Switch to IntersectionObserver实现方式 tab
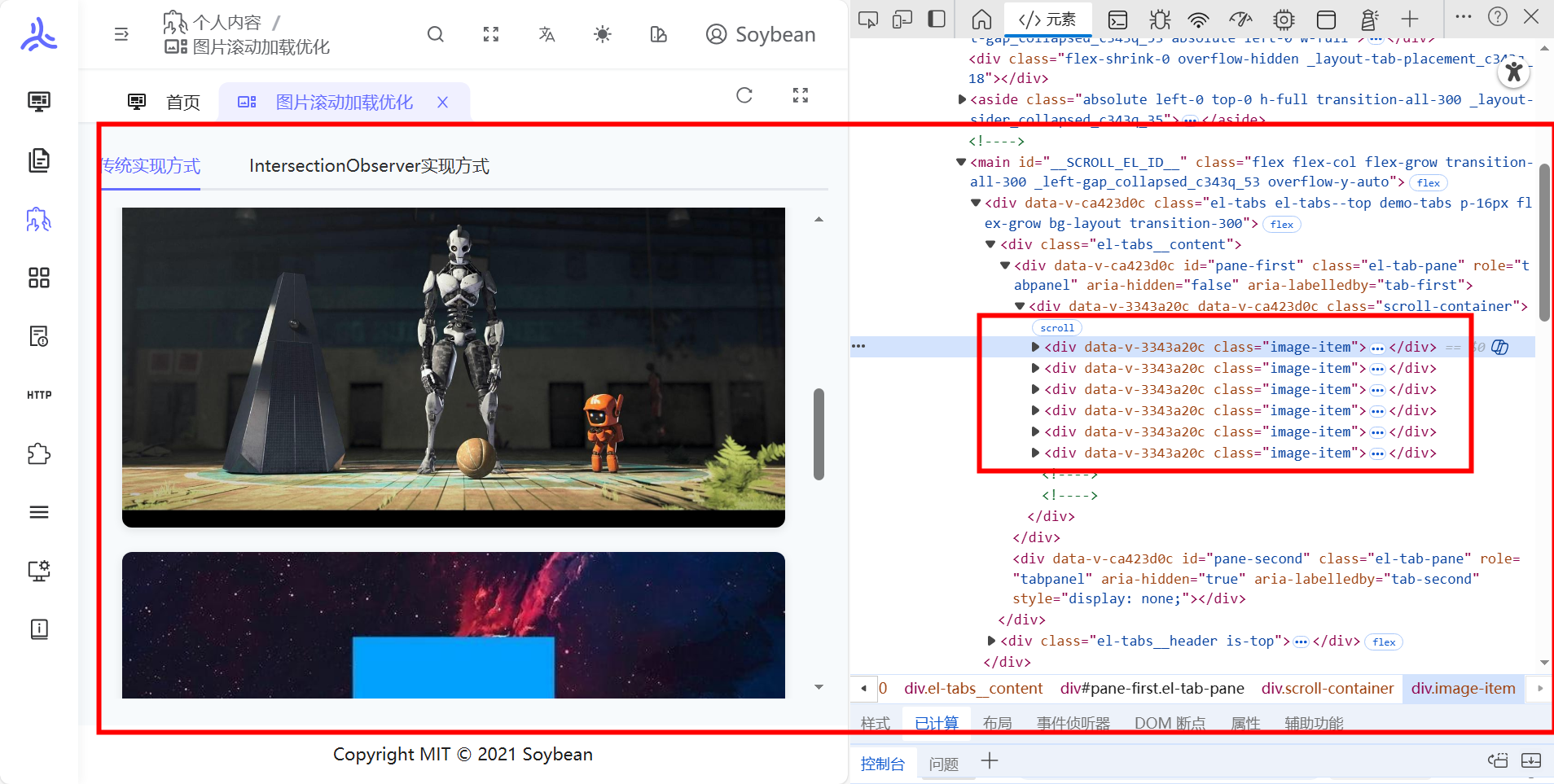Viewport: 1554px width, 784px height. tap(369, 166)
